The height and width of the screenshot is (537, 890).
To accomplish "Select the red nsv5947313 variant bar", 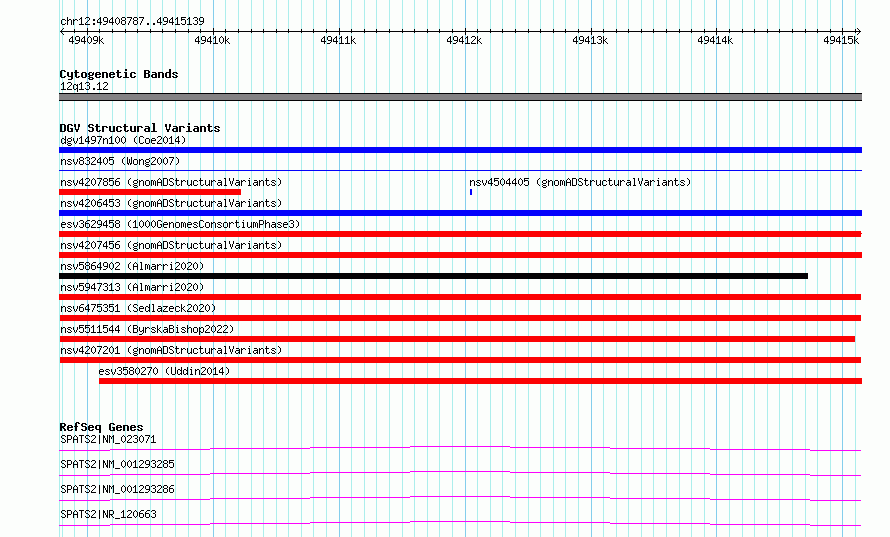I will tap(460, 297).
